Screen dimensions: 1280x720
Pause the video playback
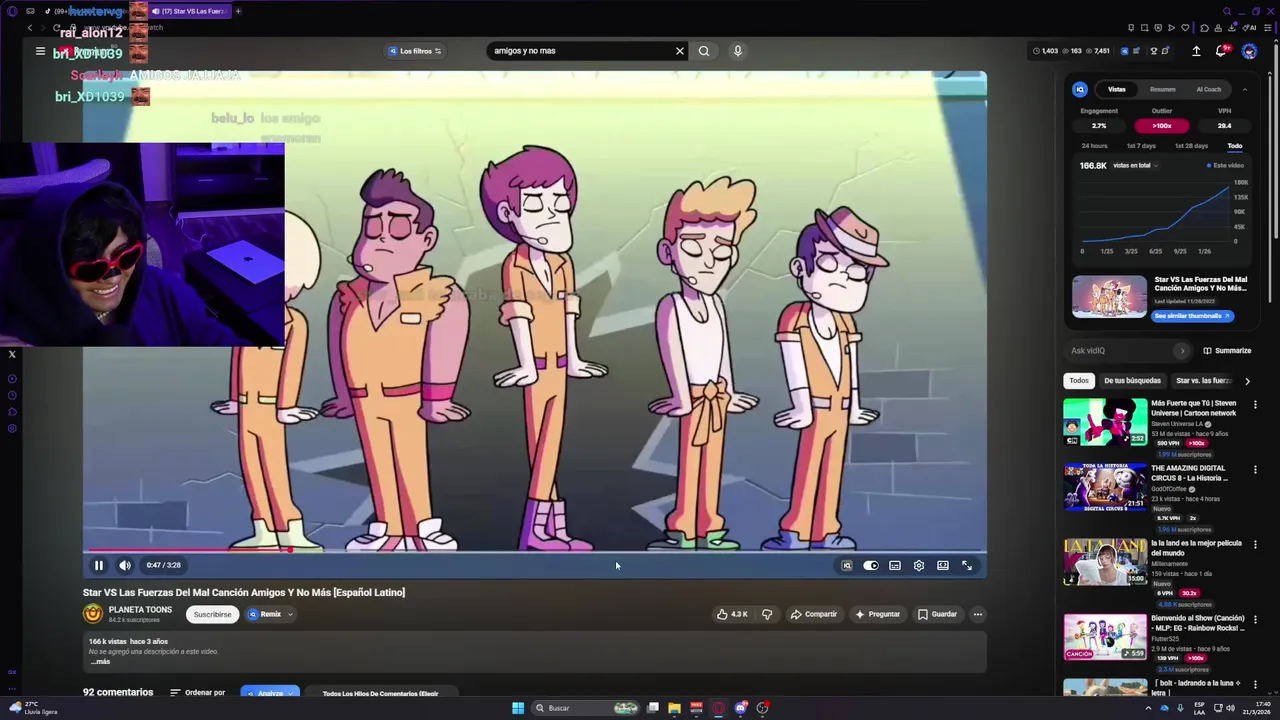coord(99,565)
